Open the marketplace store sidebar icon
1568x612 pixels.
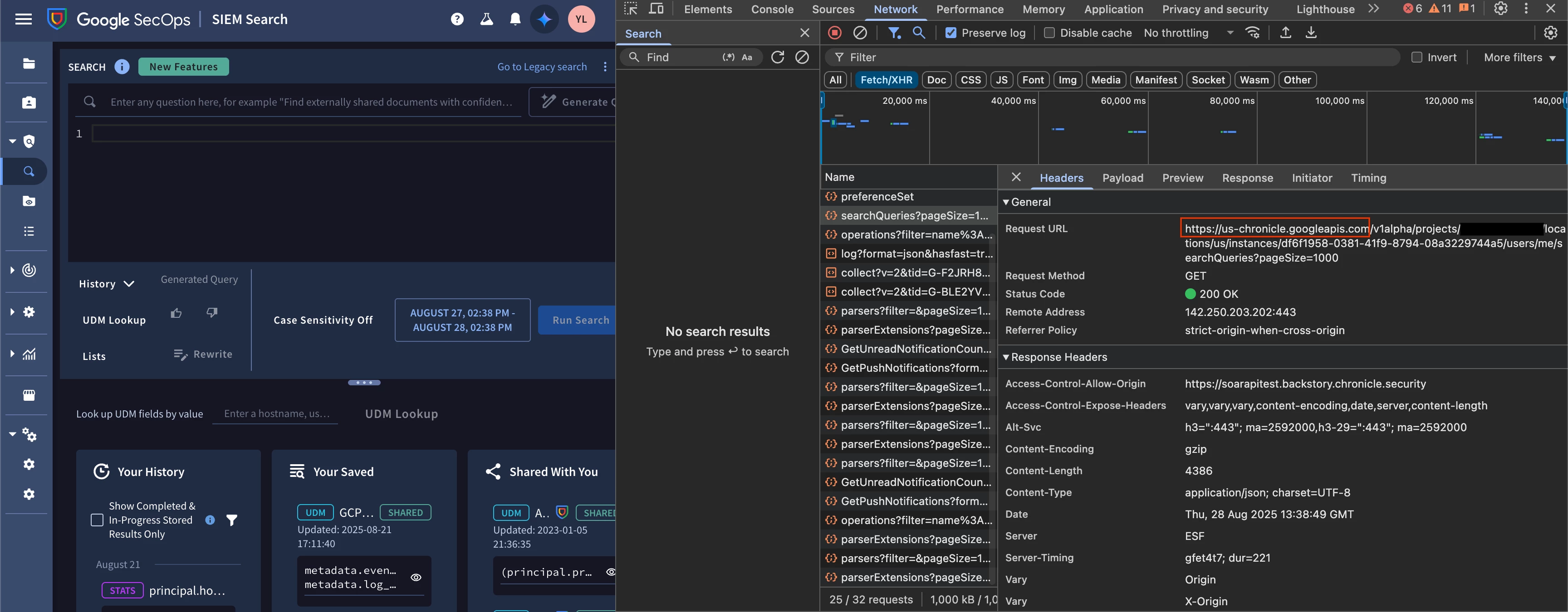coord(29,395)
